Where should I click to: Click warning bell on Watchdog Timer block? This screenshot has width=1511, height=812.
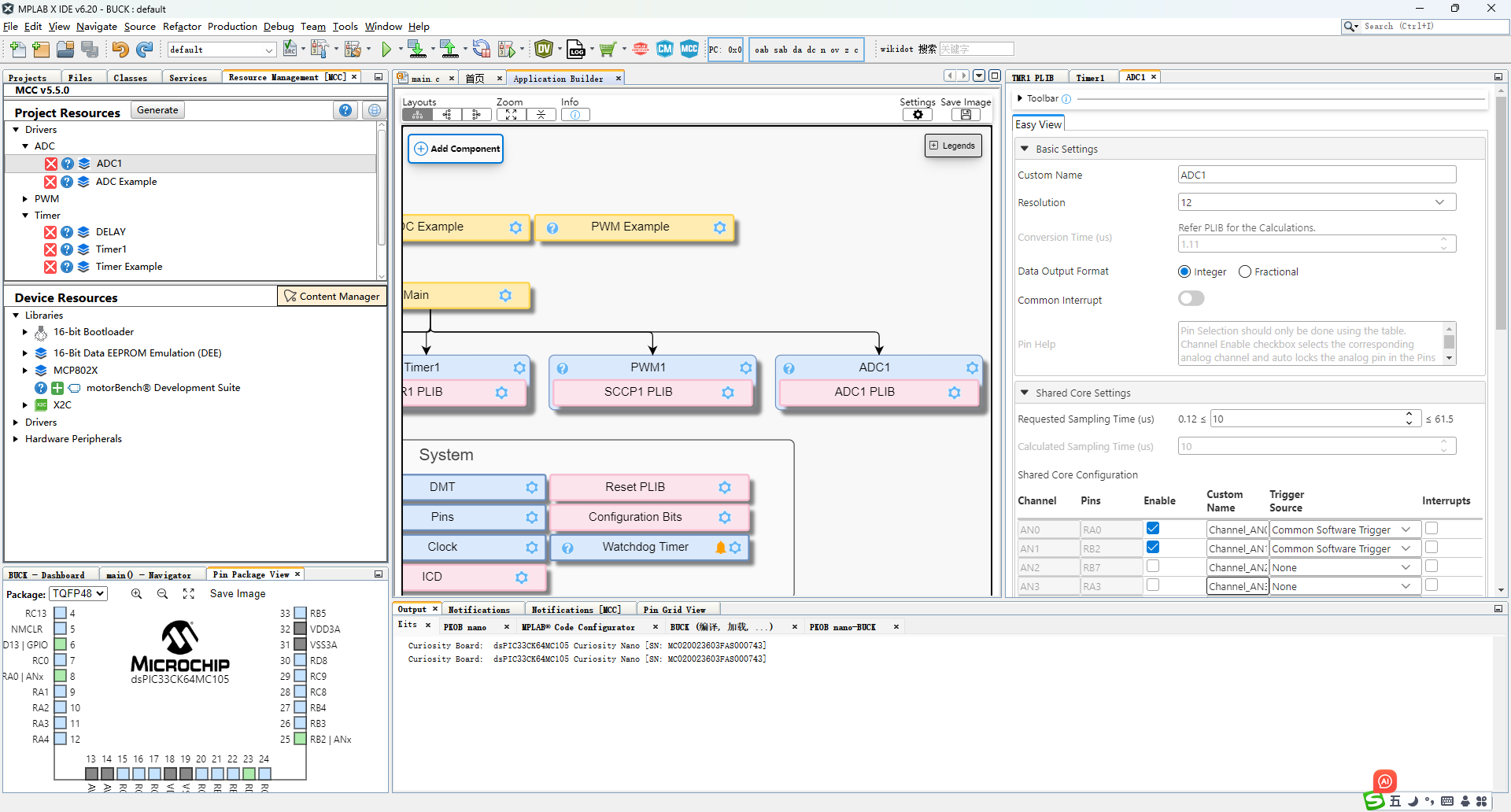click(x=720, y=548)
